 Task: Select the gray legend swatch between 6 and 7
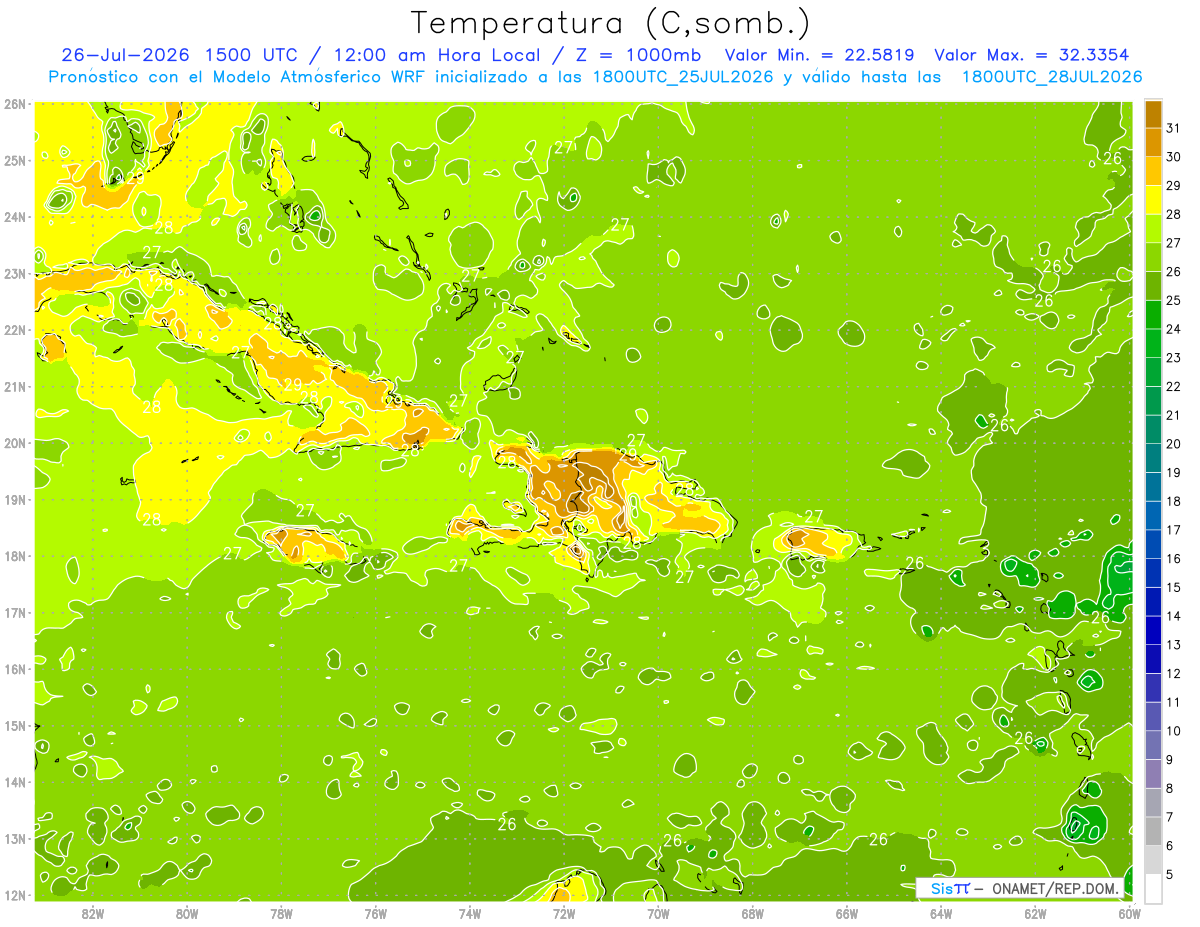[1153, 831]
